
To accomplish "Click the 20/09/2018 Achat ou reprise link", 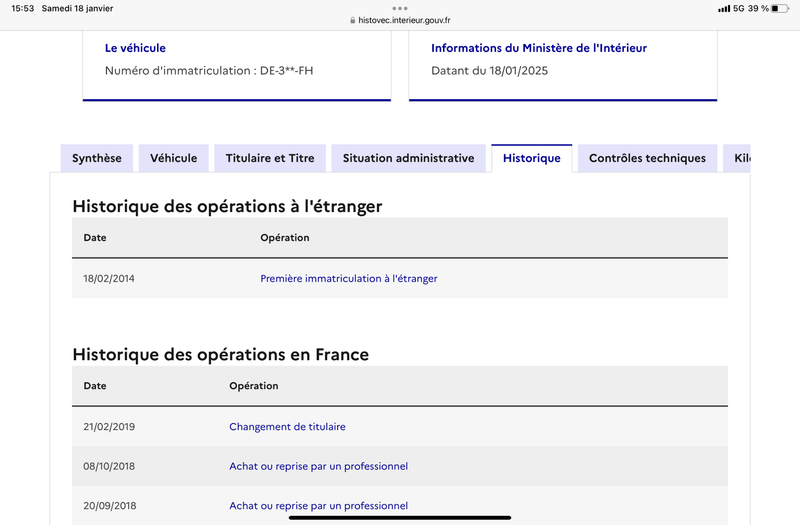I will tap(318, 506).
